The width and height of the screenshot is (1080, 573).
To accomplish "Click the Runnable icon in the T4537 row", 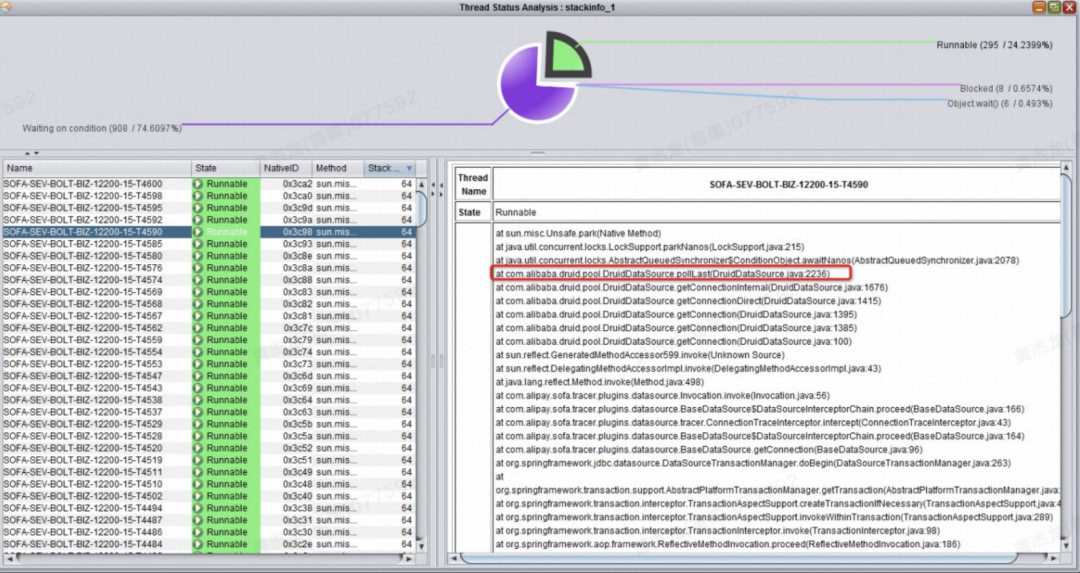I will [198, 412].
